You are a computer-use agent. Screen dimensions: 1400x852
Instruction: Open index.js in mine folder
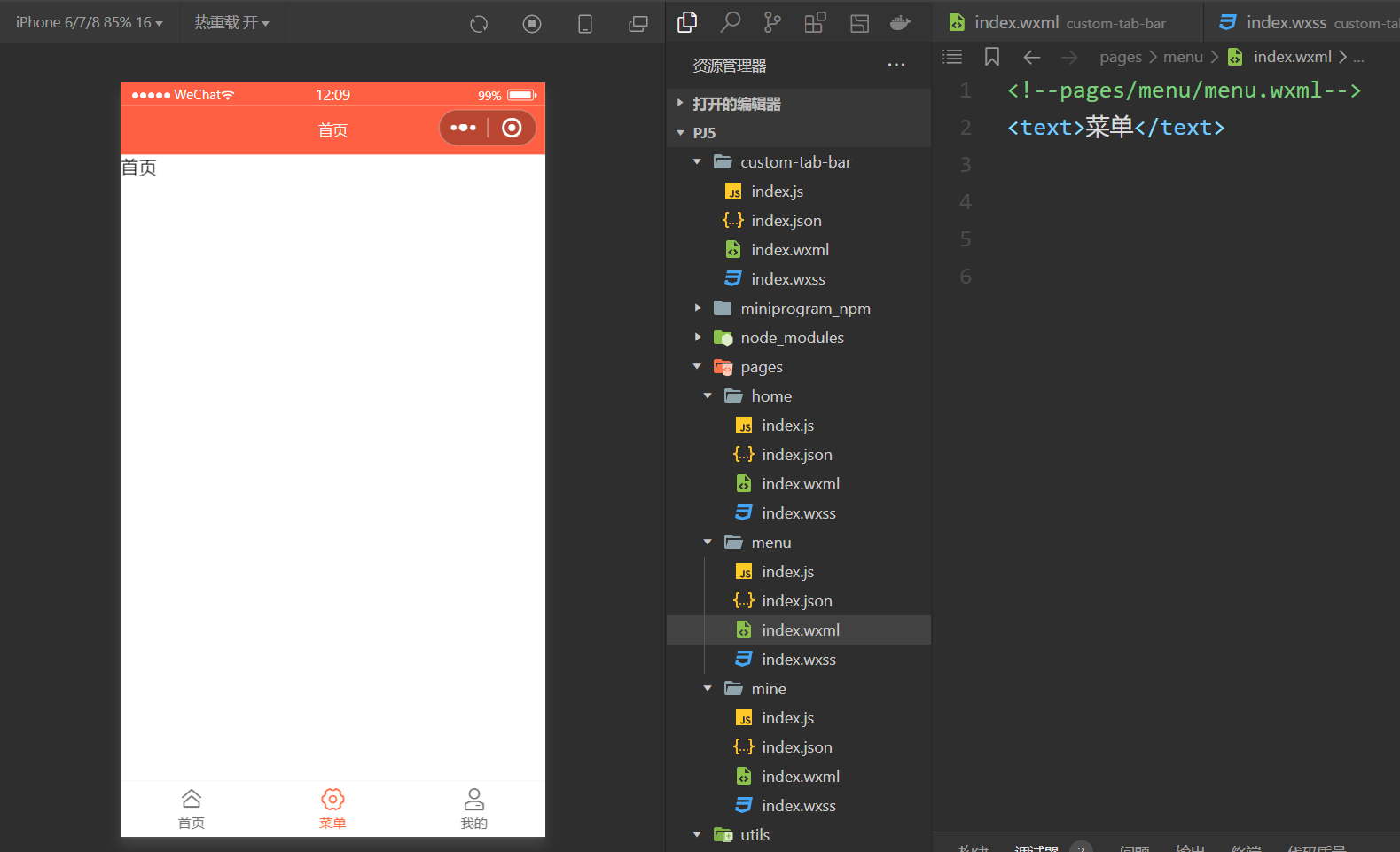[798, 718]
